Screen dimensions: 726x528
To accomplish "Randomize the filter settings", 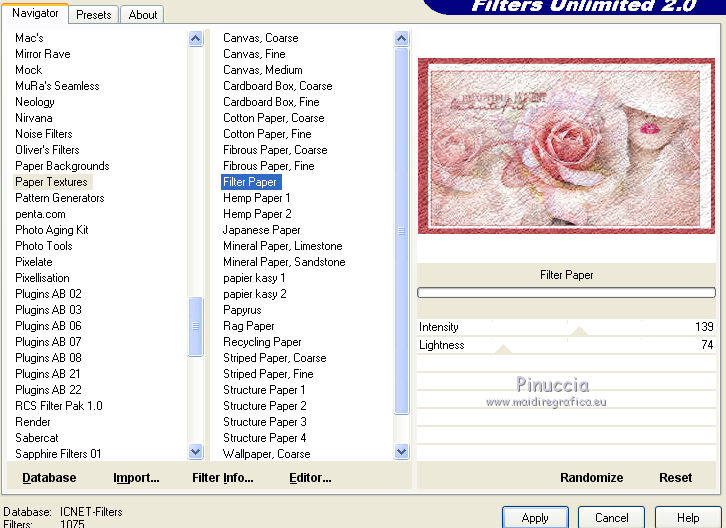I will [591, 478].
